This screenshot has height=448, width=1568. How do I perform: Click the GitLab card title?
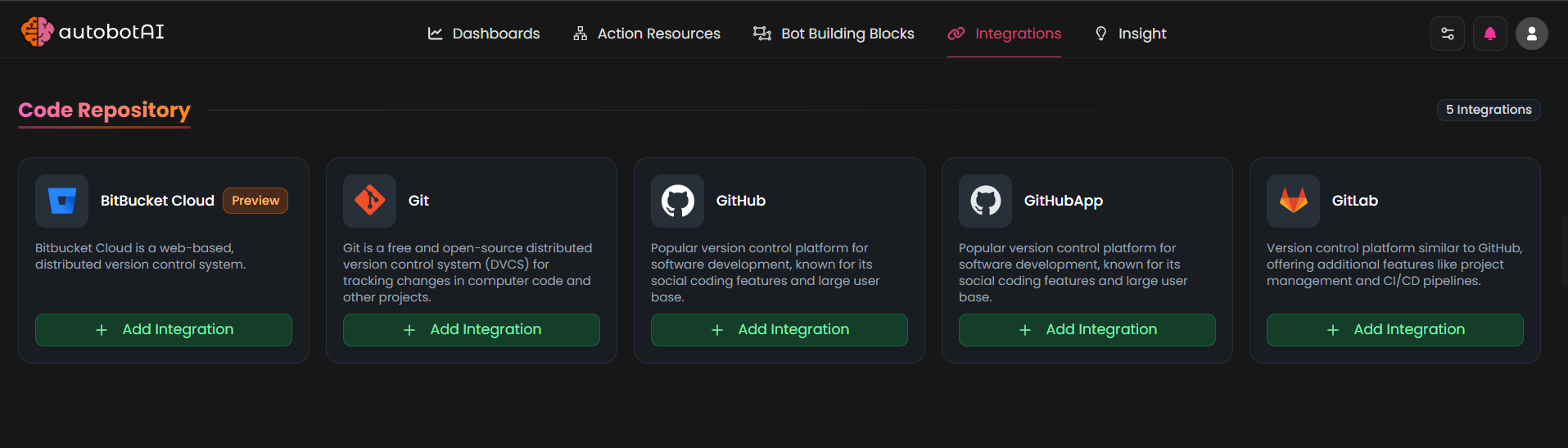tap(1355, 201)
